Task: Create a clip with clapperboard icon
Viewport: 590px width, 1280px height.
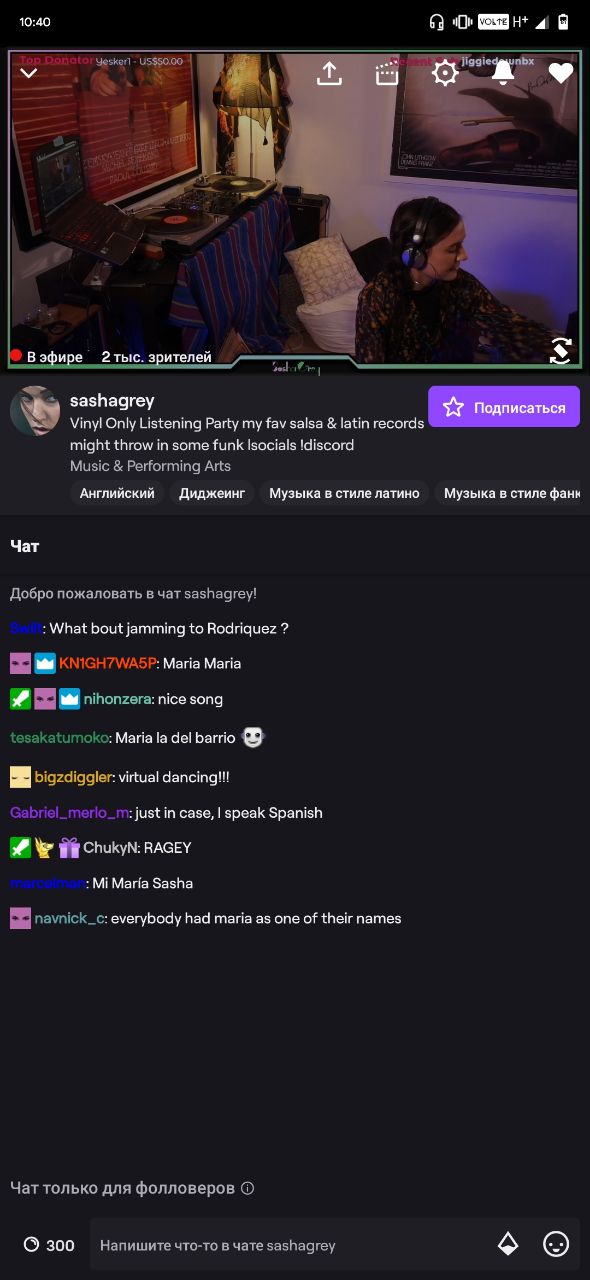Action: (387, 73)
